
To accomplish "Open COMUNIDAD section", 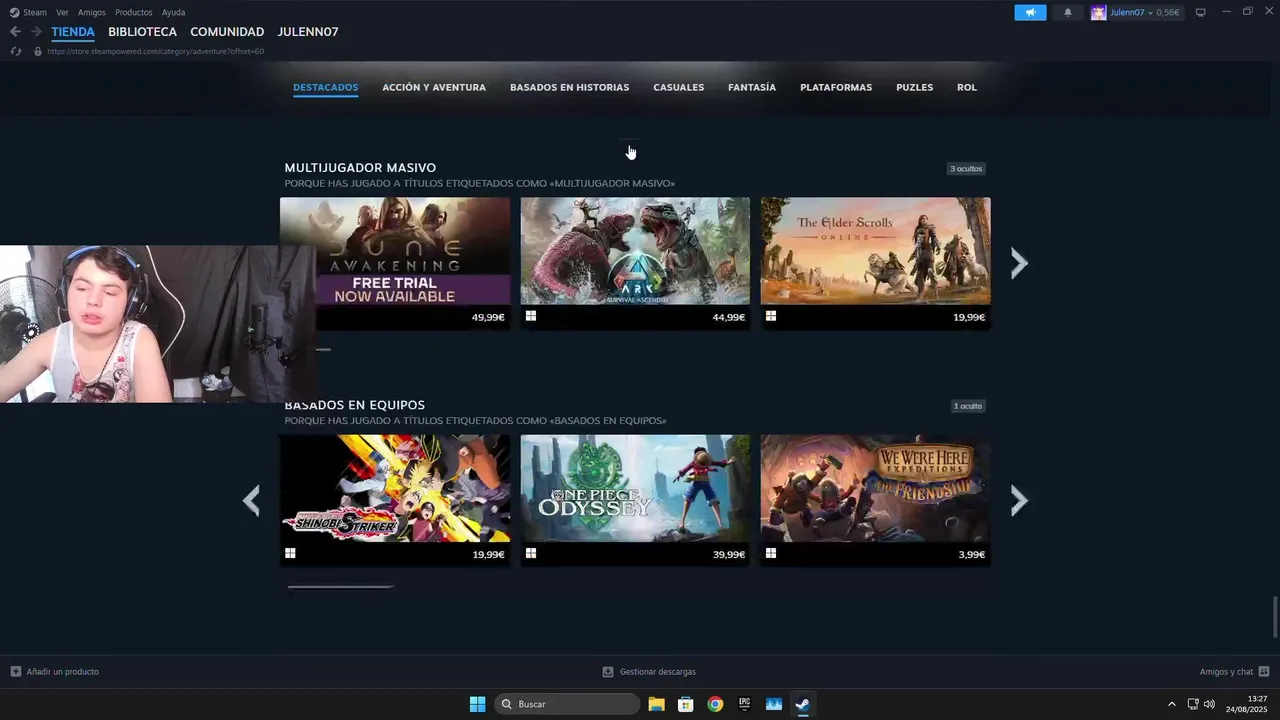I will (227, 32).
